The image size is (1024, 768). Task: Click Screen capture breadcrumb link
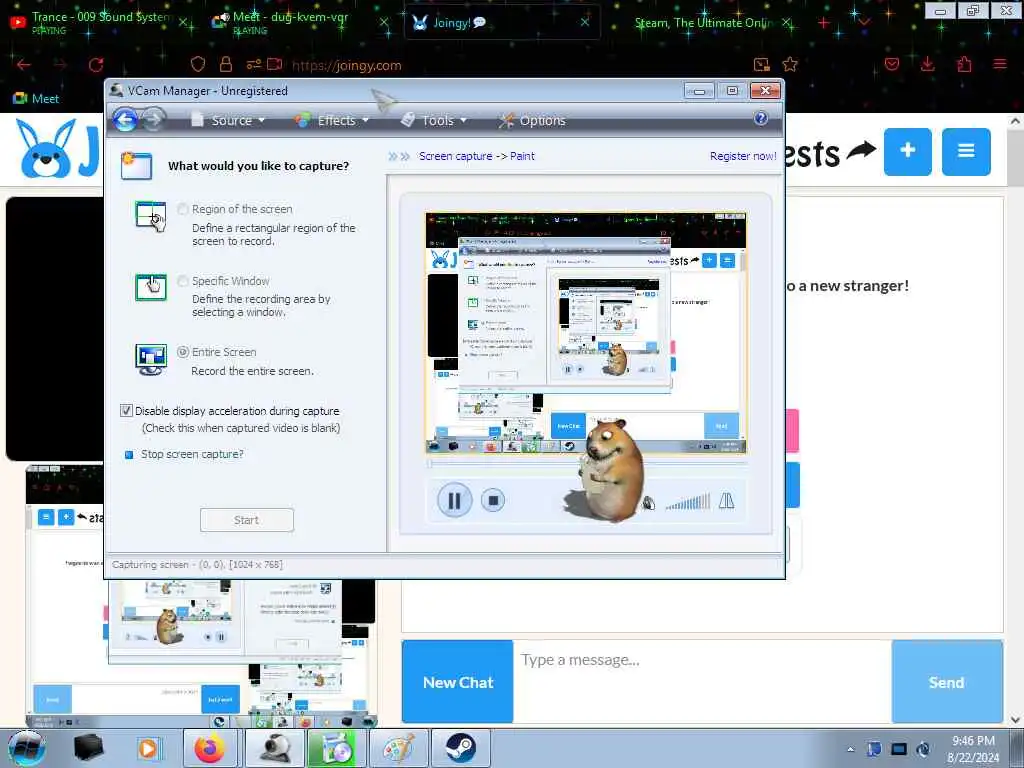456,156
